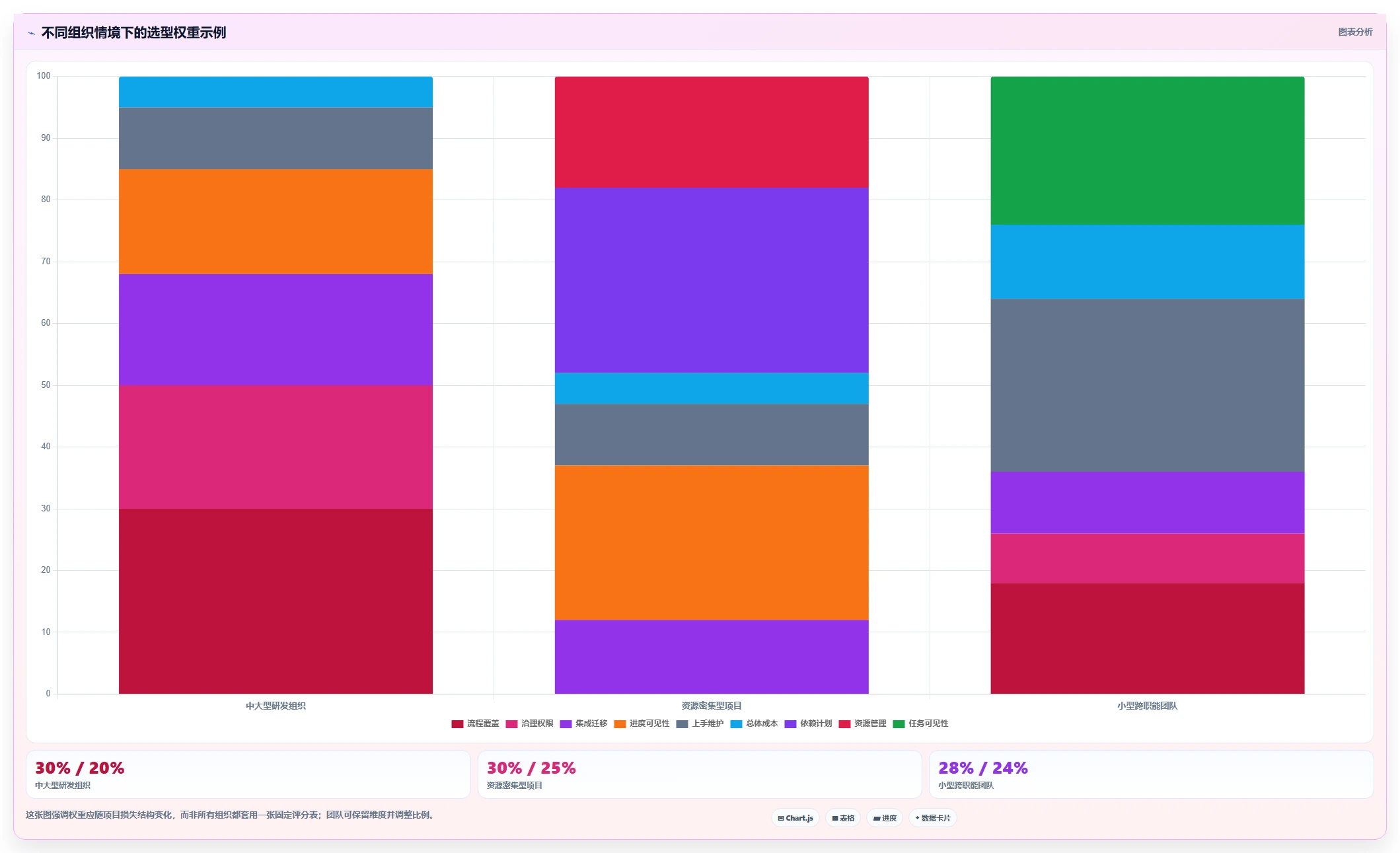Image resolution: width=1400 pixels, height=853 pixels.
Task: Click orange 进度可见性 segment in 中大型研发组织 bar
Action: click(276, 221)
